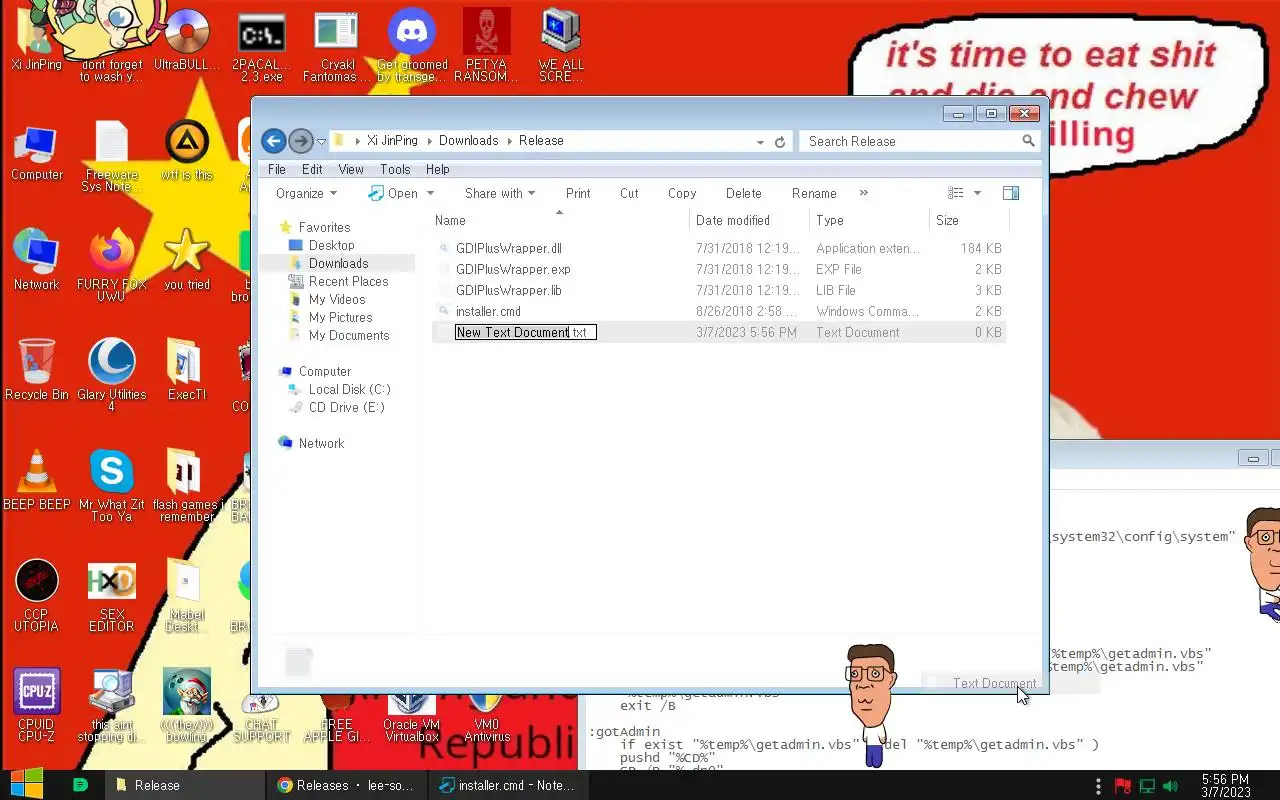Open CCP UTOPIA desktop icon
This screenshot has height=800, width=1280.
pyautogui.click(x=37, y=596)
